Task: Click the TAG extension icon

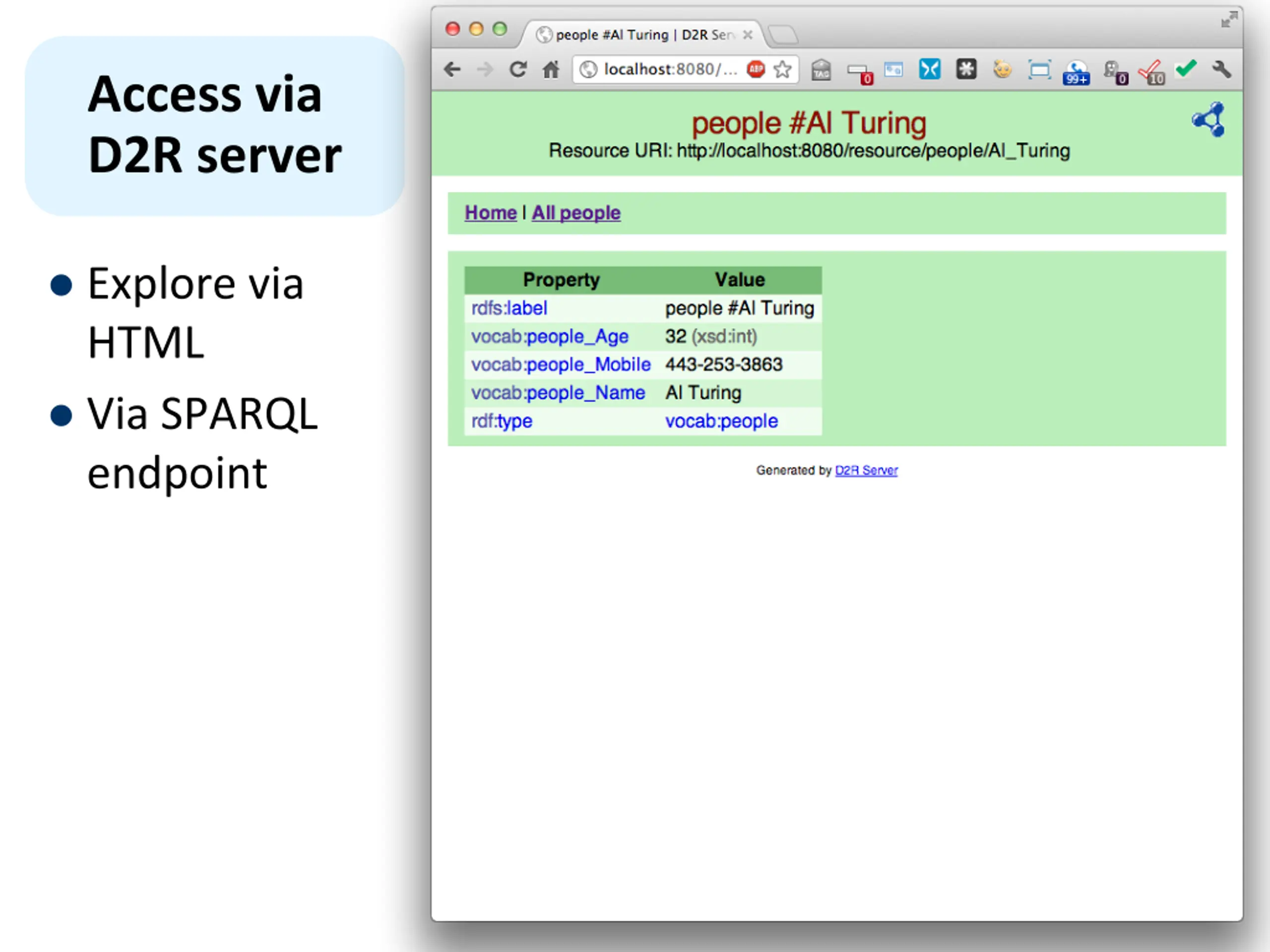Action: (821, 70)
